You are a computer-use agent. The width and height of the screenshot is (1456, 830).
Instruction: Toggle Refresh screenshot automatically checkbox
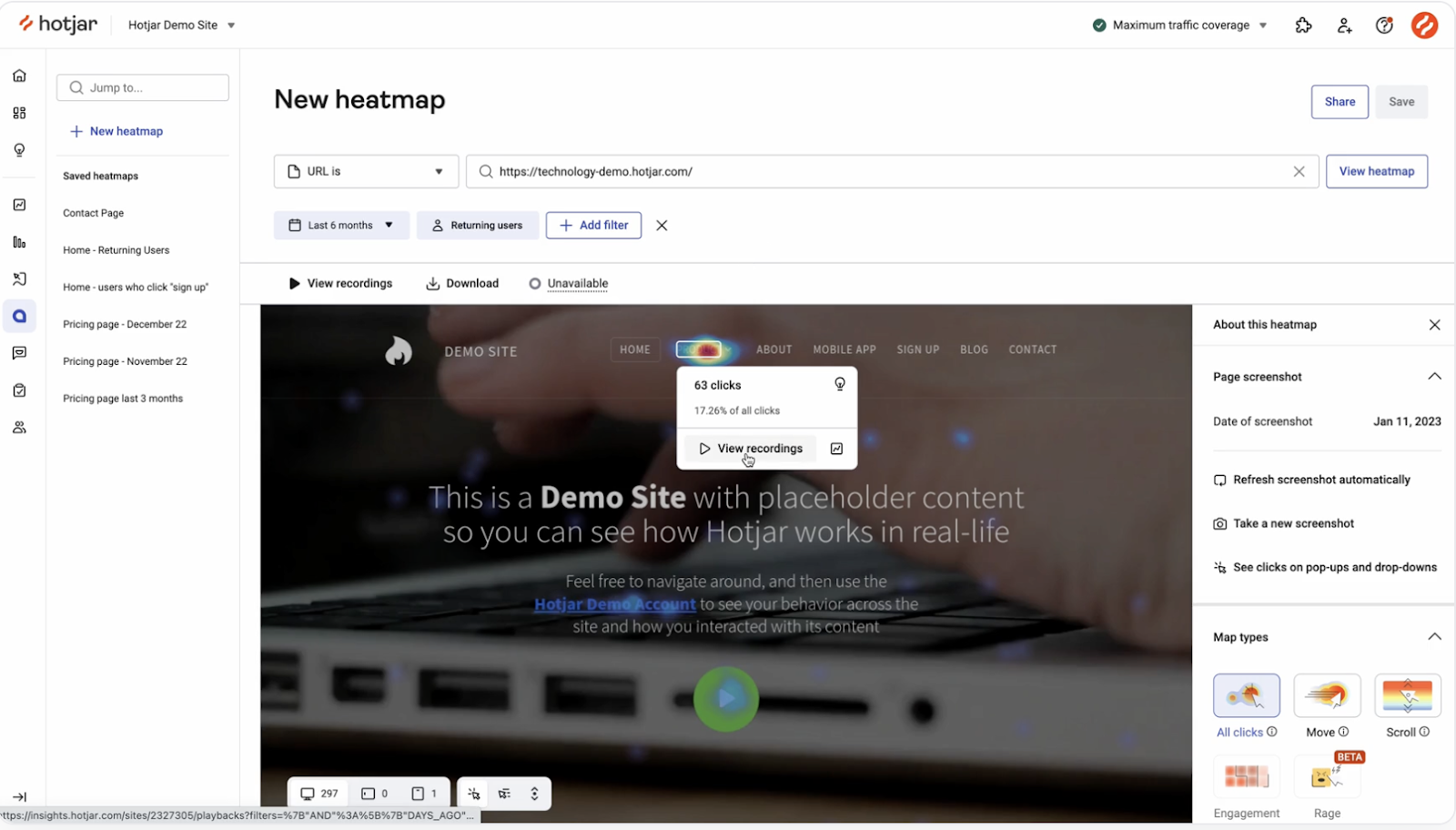tap(1219, 481)
